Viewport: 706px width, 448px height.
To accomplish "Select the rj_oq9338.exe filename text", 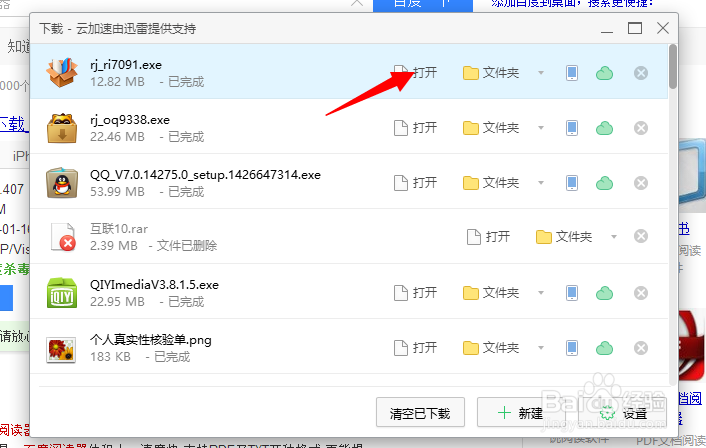I will (130, 120).
